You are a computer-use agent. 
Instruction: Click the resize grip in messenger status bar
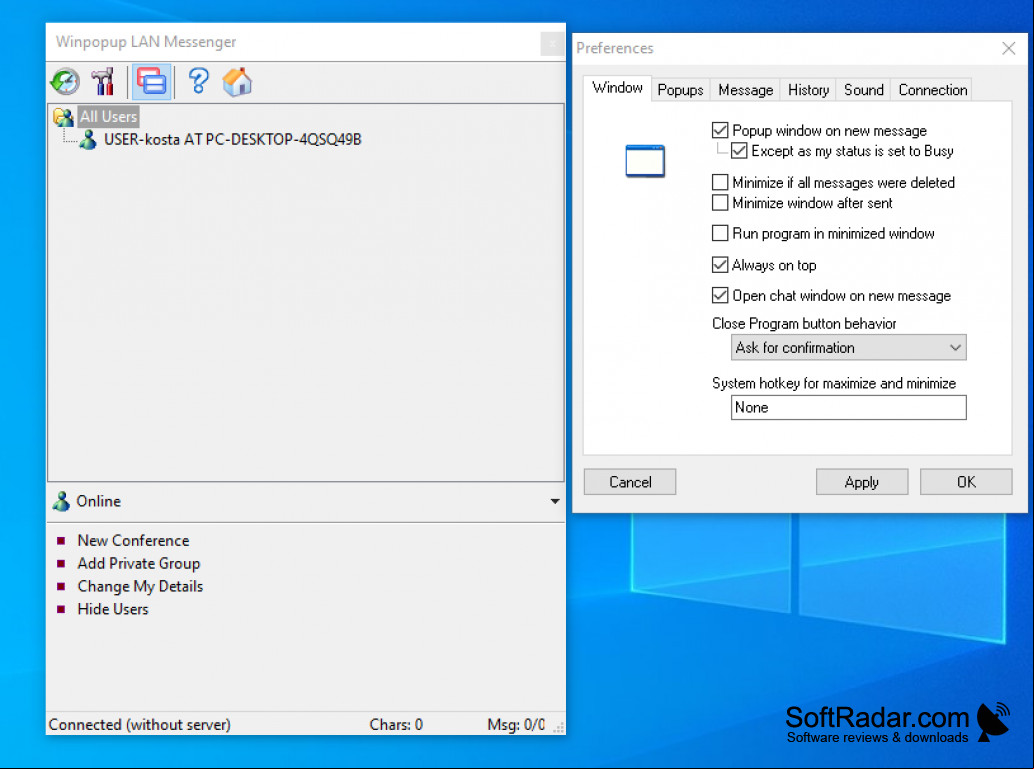click(559, 727)
